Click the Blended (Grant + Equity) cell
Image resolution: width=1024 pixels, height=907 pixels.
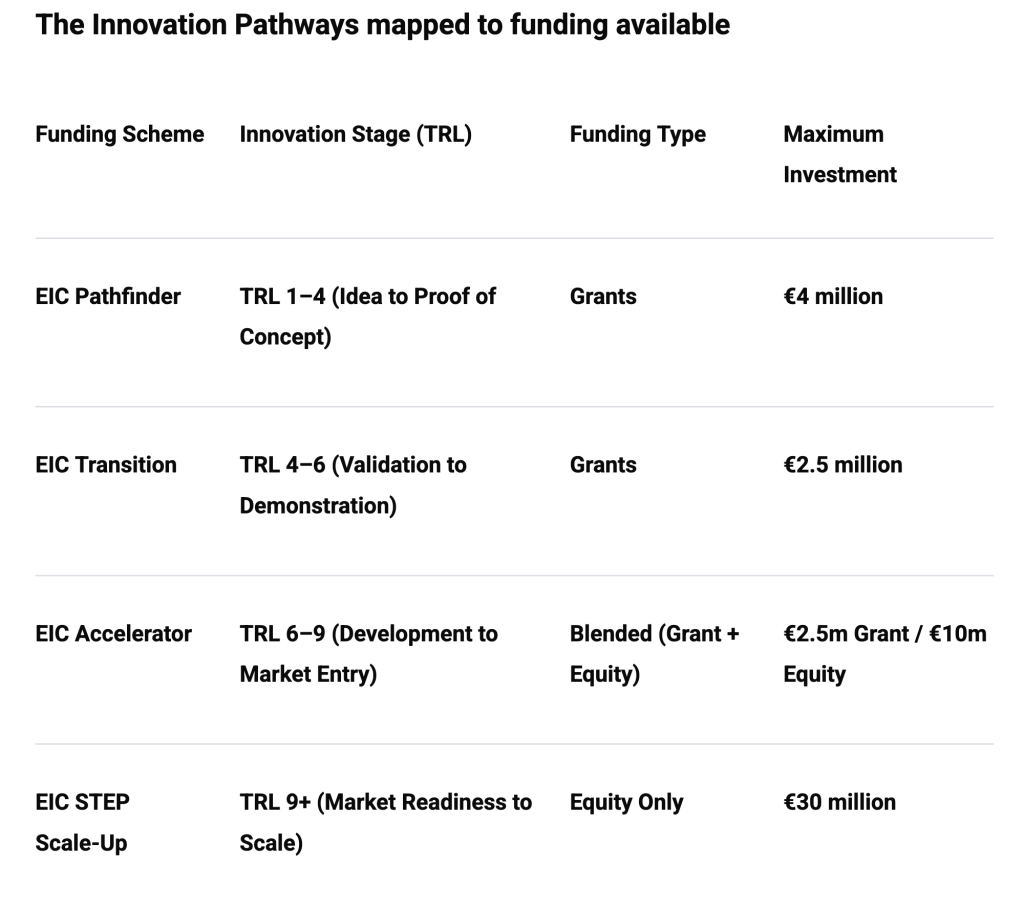click(x=654, y=654)
